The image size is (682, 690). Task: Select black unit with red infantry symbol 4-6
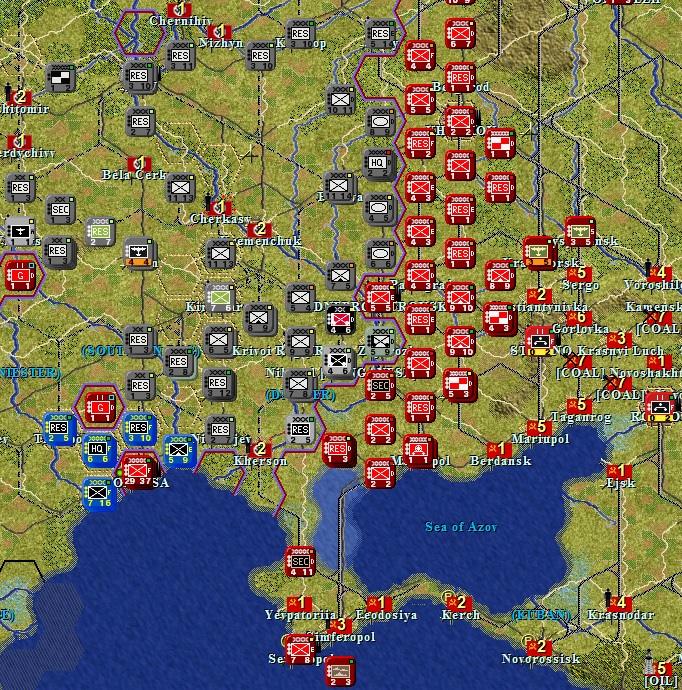[x=341, y=321]
